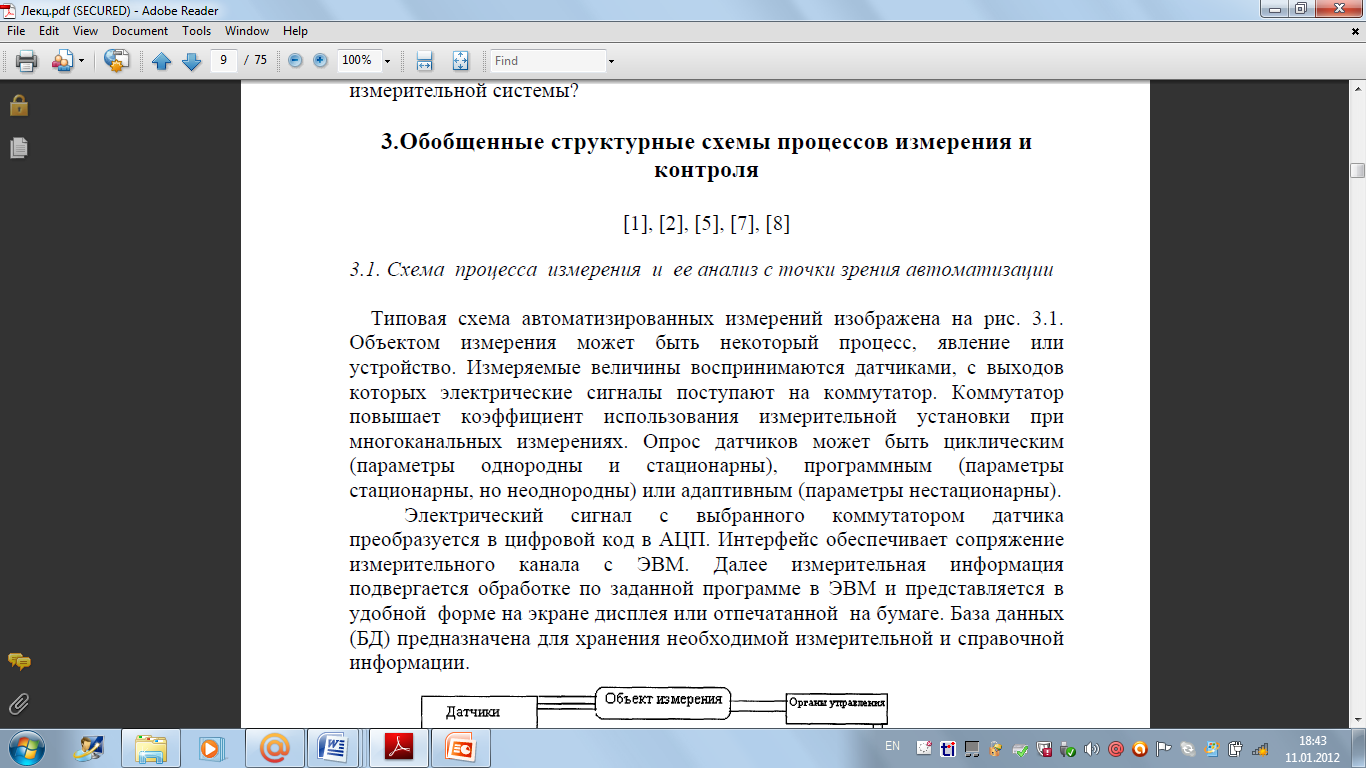Switch to Microsoft Word on taskbar
1366x768 pixels.
click(333, 748)
